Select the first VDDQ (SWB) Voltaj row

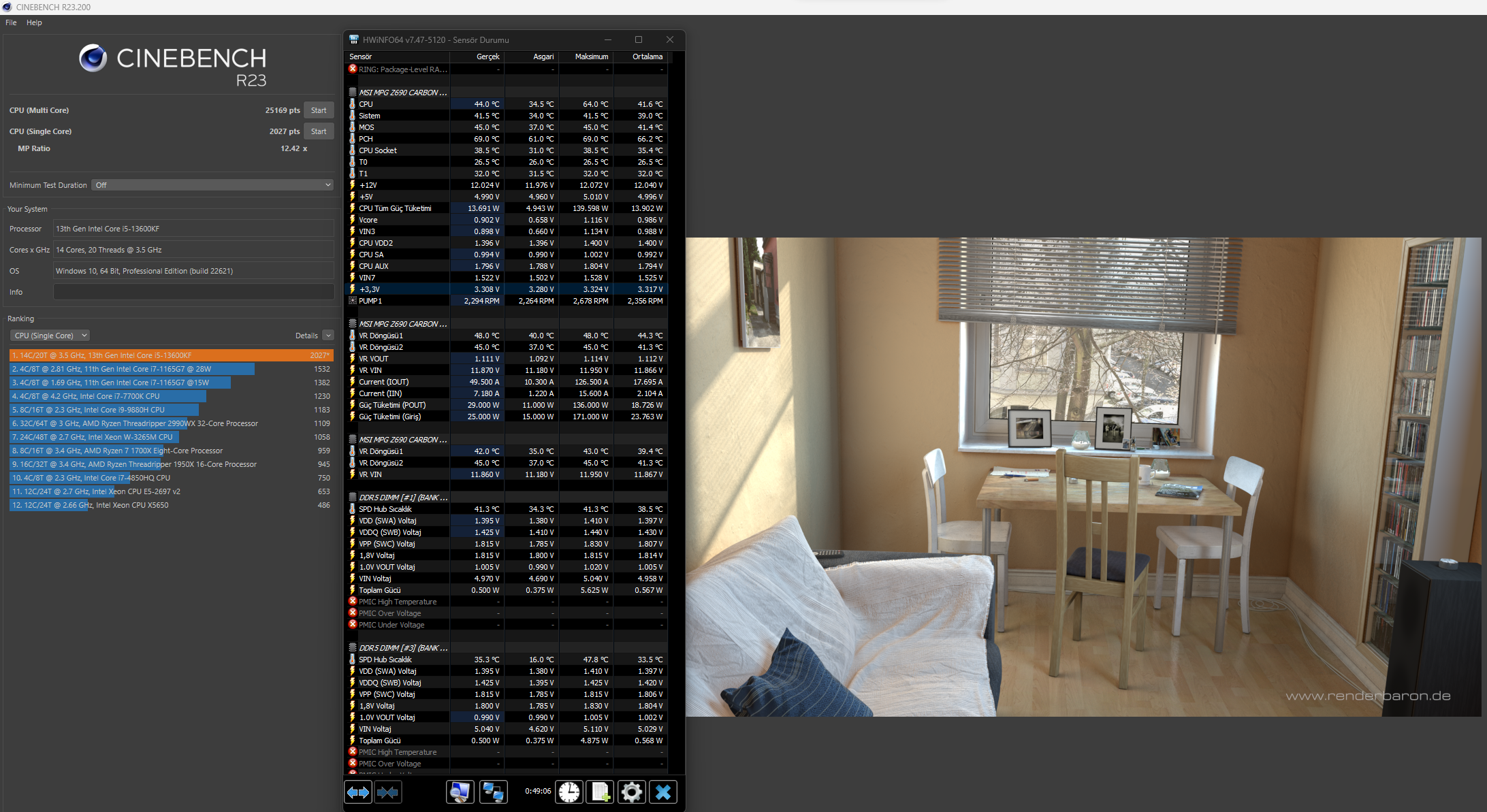(507, 532)
